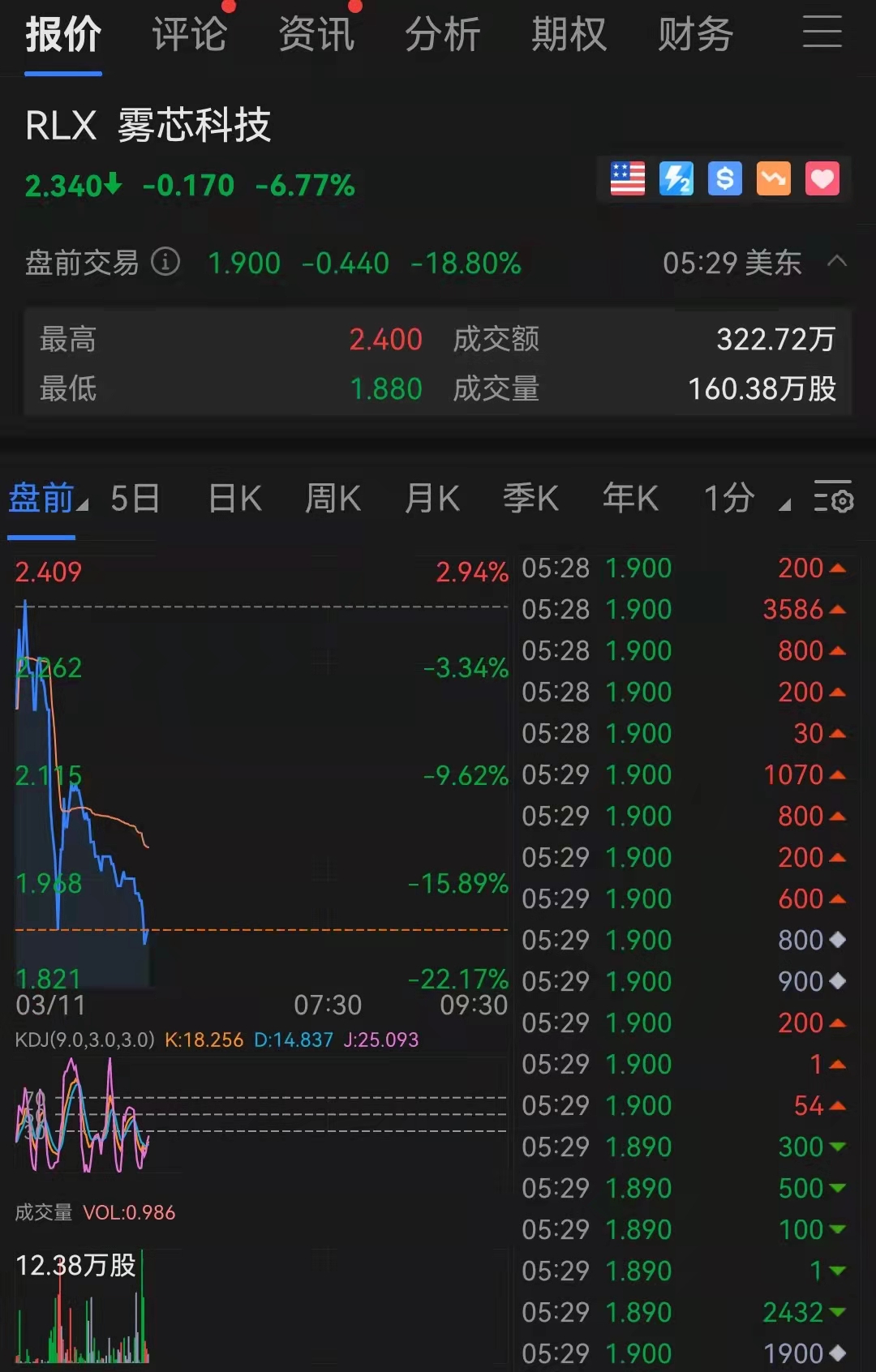The image size is (876, 1372).
Task: Tap the -22.17% chart bottom label
Action: [457, 979]
